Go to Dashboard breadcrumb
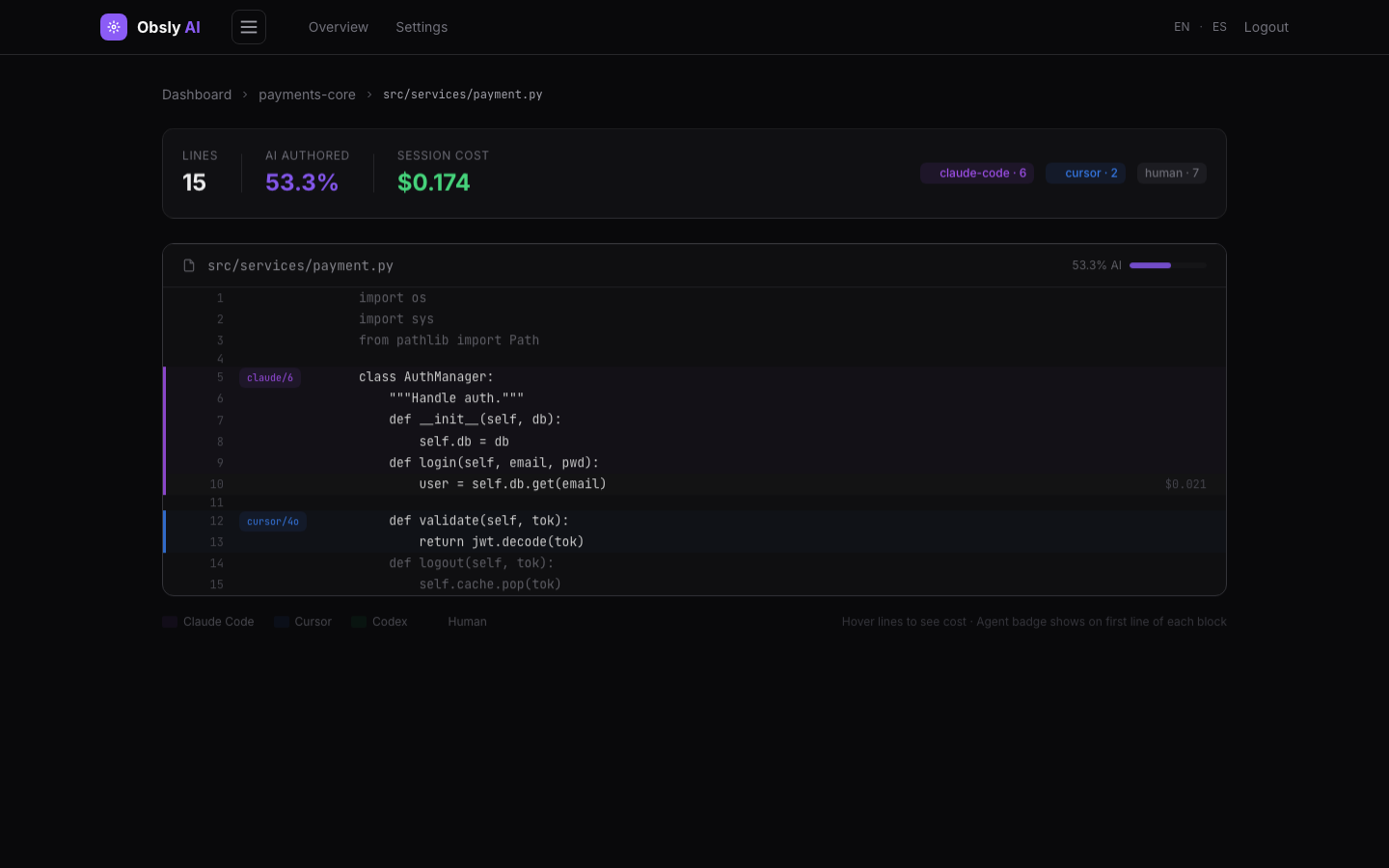Screen dimensions: 1389x868 (197, 95)
